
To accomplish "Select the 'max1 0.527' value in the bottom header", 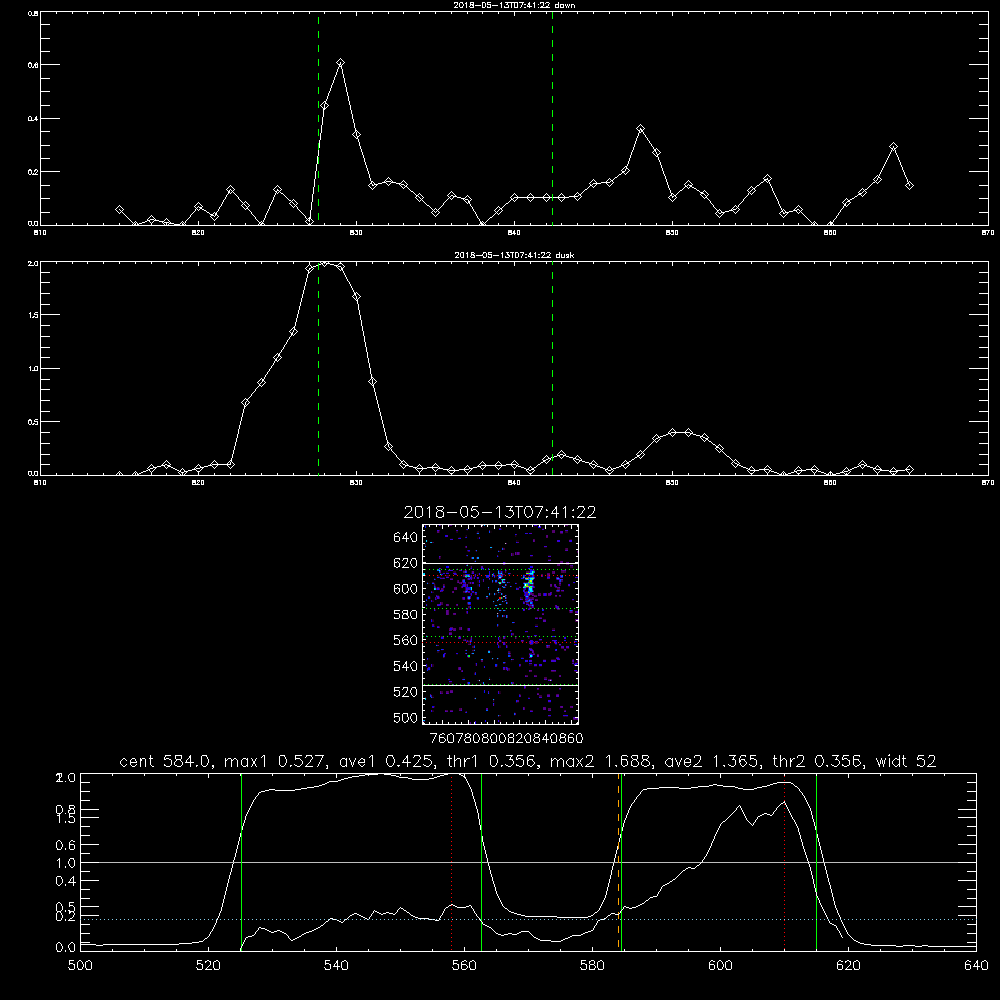I will pyautogui.click(x=277, y=761).
